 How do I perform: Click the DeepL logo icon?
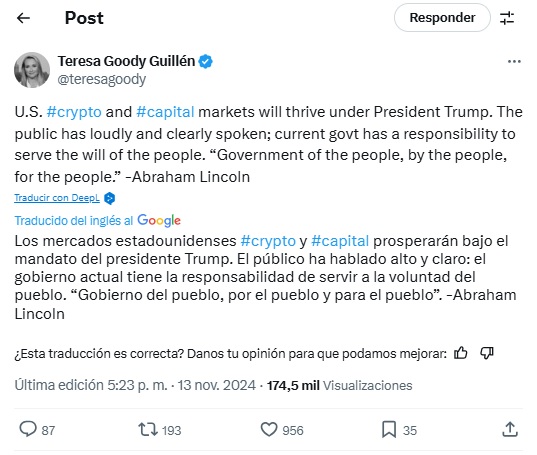coord(110,198)
